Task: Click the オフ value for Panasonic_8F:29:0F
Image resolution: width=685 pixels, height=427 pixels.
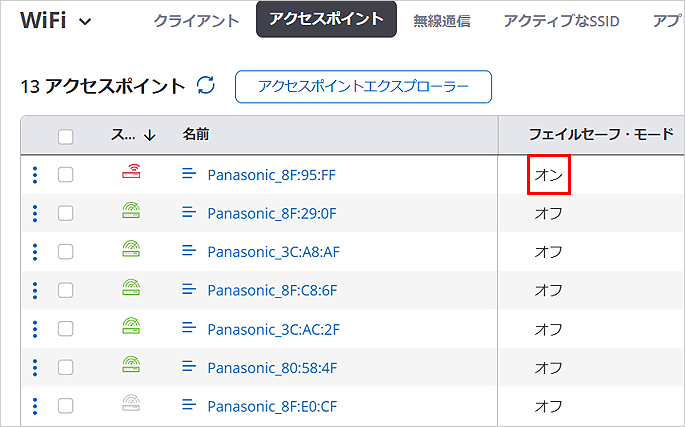Action: 549,214
